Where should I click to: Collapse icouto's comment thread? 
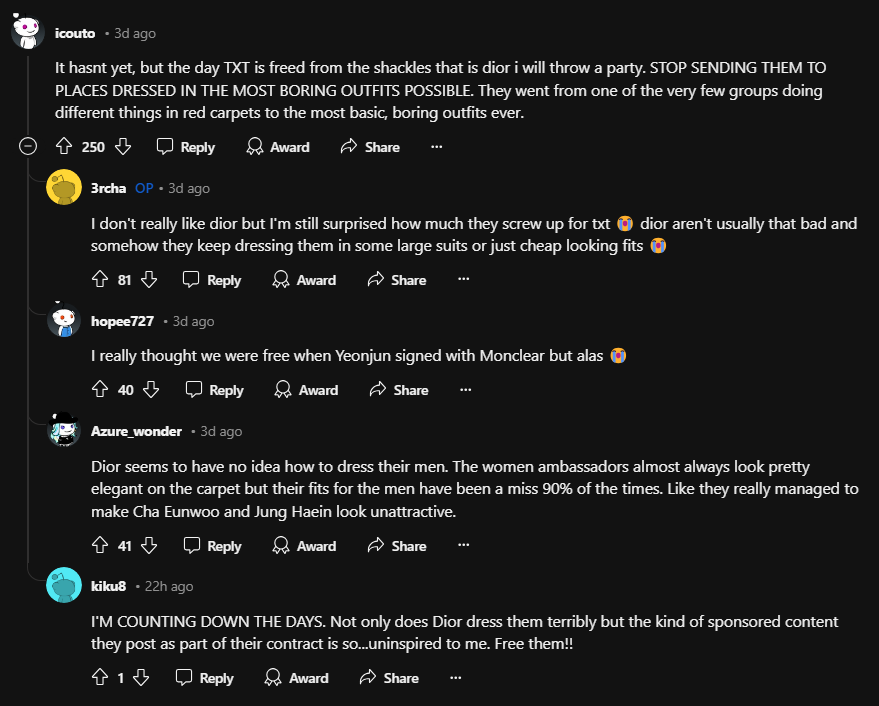[28, 147]
